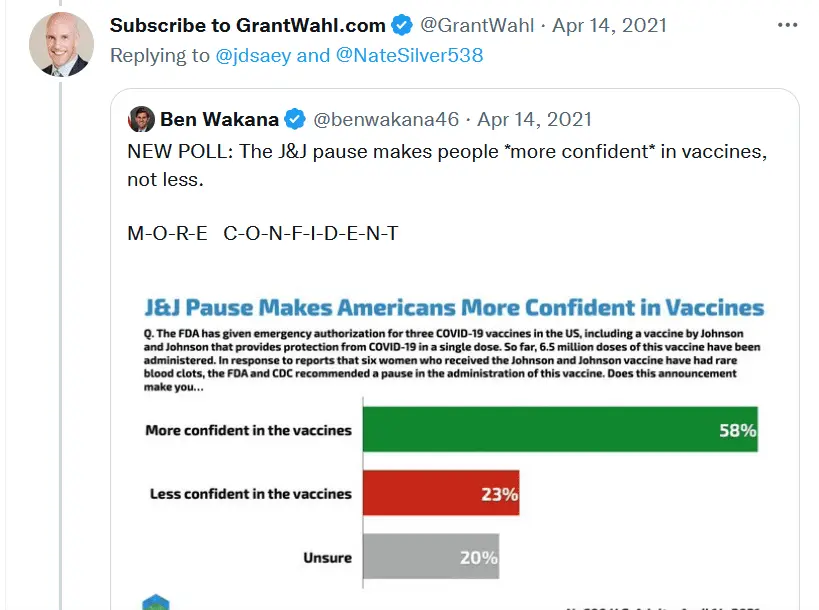Screen dimensions: 819x610
Task: Click the "M-O-R-E C-O-N-F-I-D-E-N-T" text line
Action: (263, 234)
